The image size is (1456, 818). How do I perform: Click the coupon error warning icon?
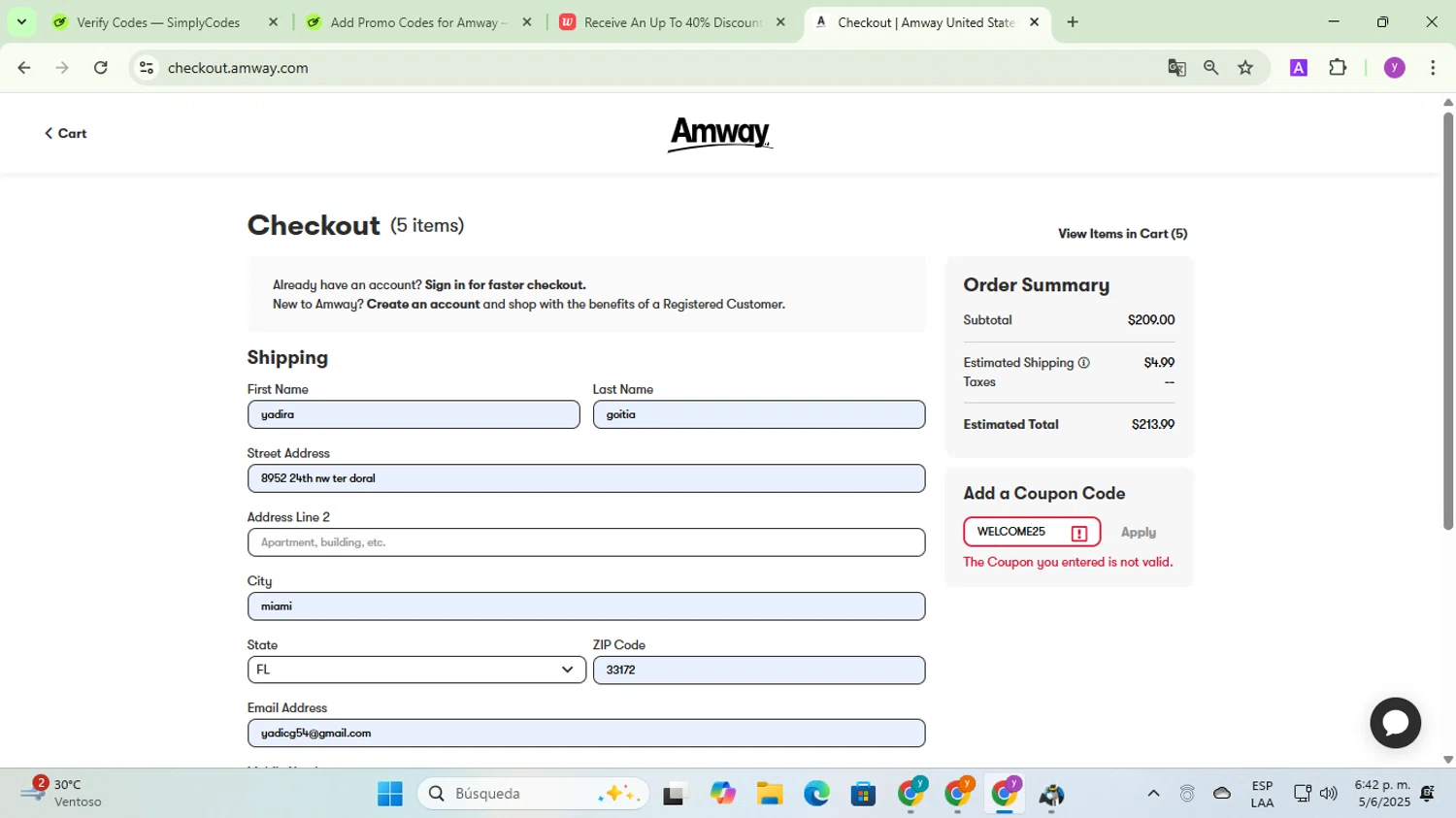tap(1079, 533)
